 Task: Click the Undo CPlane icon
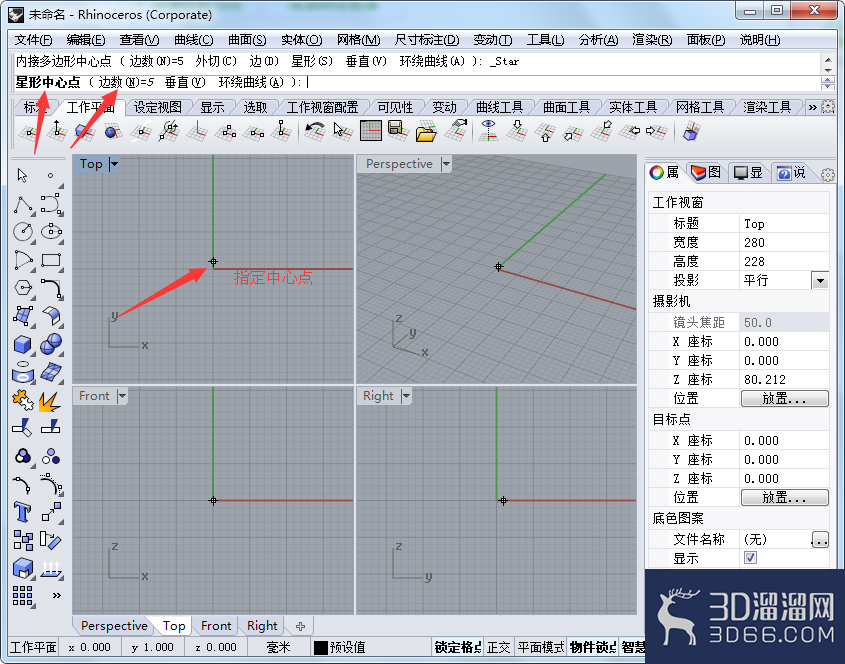click(x=315, y=132)
